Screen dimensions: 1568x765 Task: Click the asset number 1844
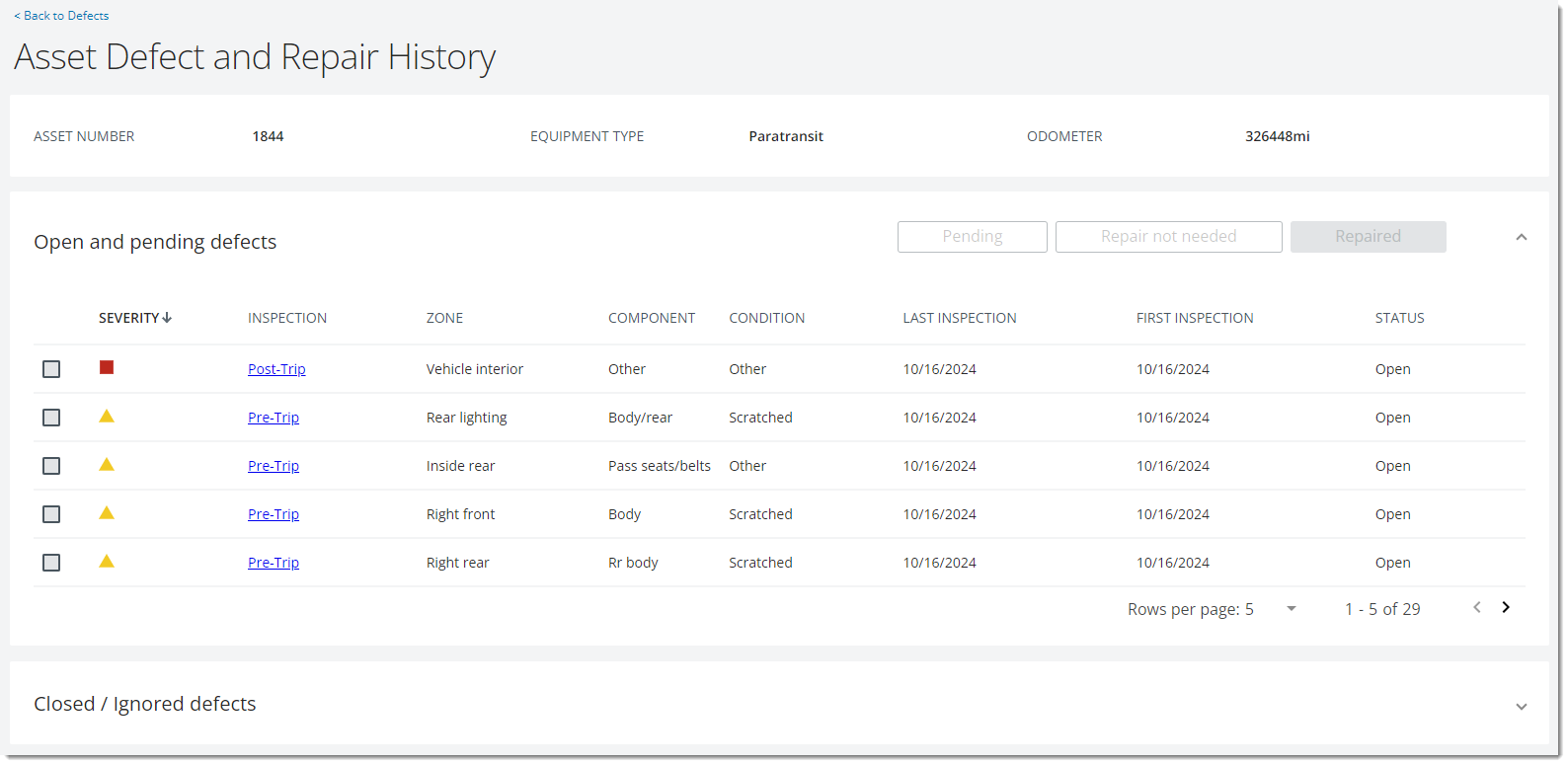(268, 136)
